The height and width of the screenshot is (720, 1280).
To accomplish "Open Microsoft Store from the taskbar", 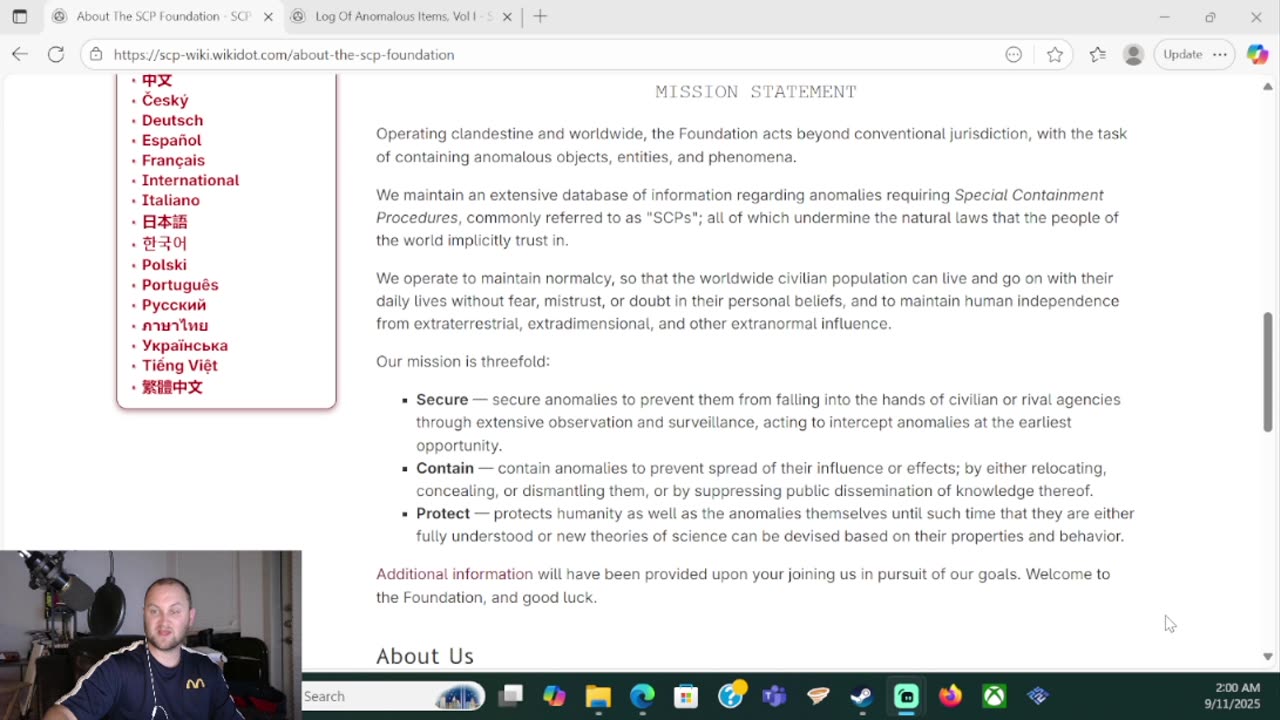I will [x=686, y=696].
